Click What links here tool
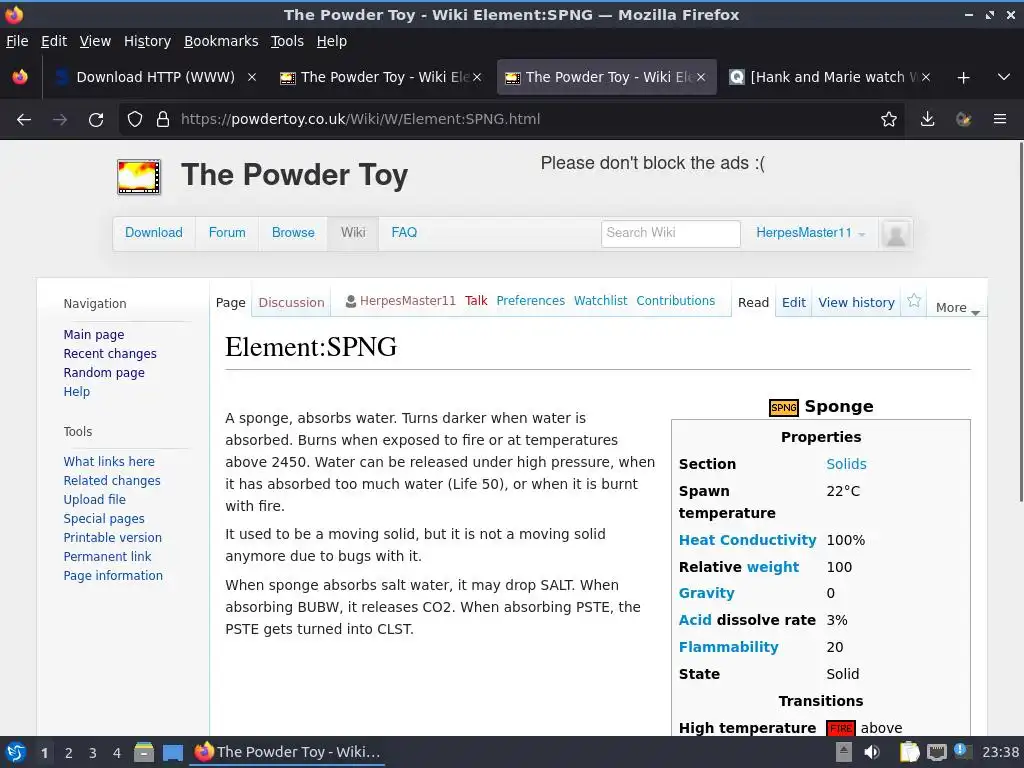Screen dimensions: 1024x768 (109, 461)
